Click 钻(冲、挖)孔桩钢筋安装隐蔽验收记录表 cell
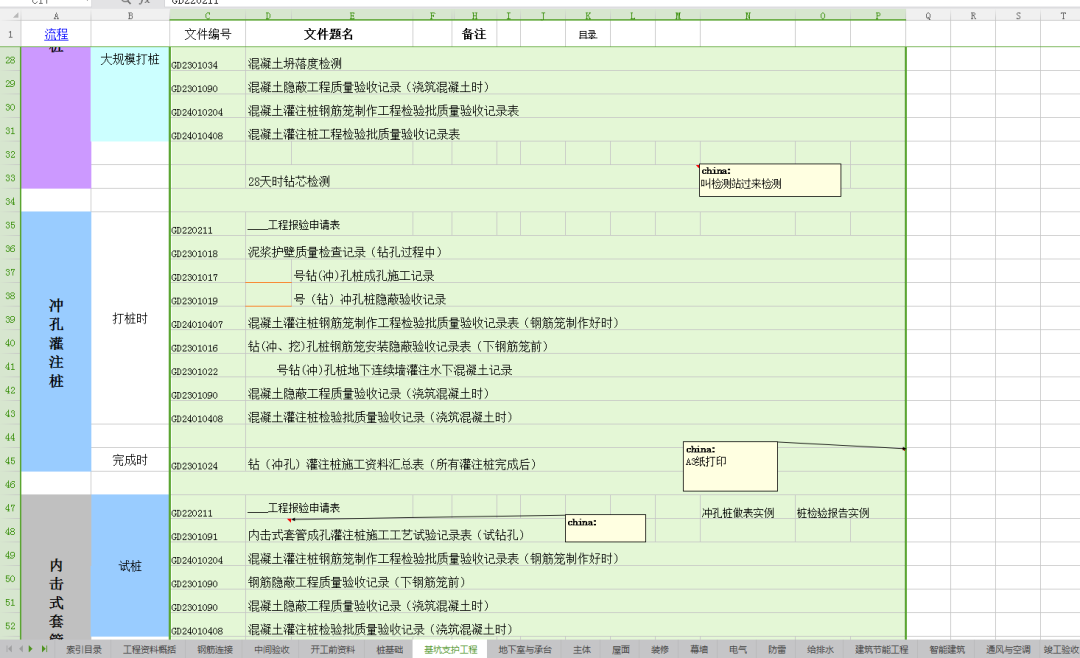Screen dimensions: 1080x658 click(x=399, y=347)
